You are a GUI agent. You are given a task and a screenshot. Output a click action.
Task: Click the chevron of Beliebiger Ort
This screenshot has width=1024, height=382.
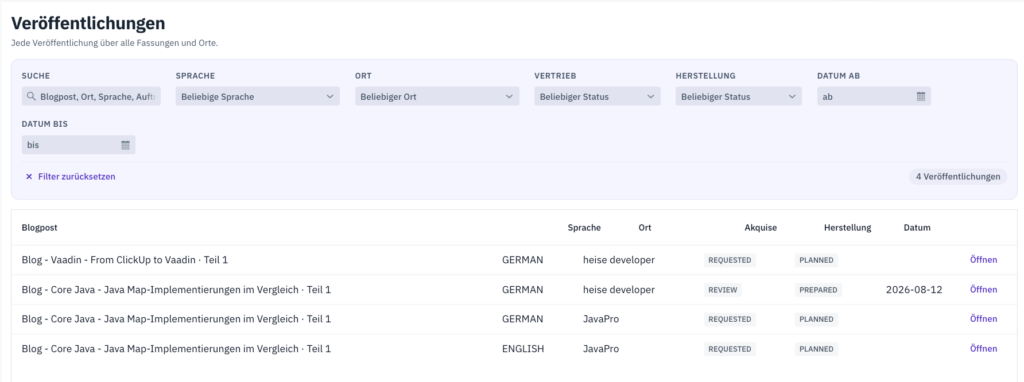(509, 97)
